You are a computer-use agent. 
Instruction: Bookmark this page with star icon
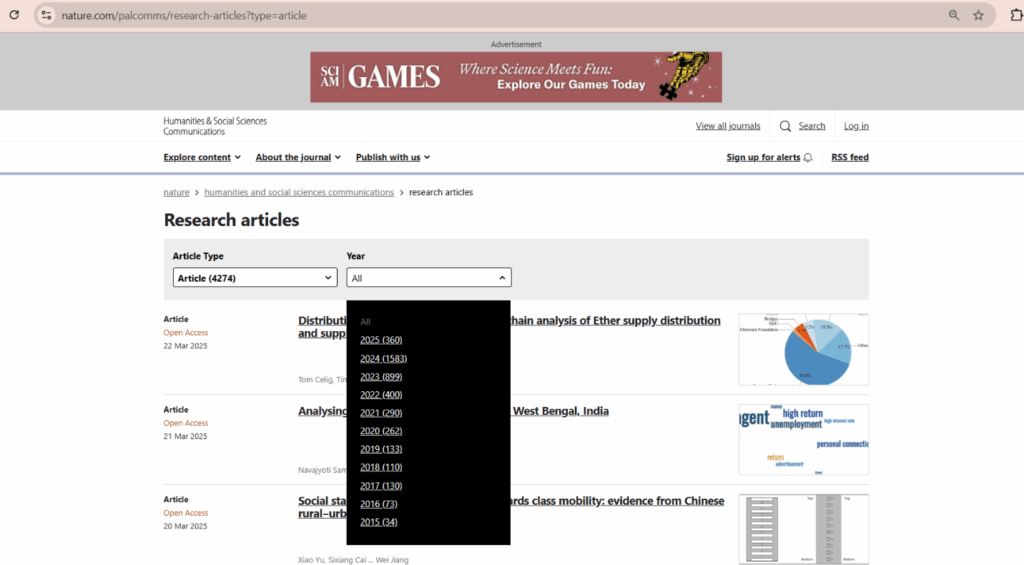[x=979, y=15]
